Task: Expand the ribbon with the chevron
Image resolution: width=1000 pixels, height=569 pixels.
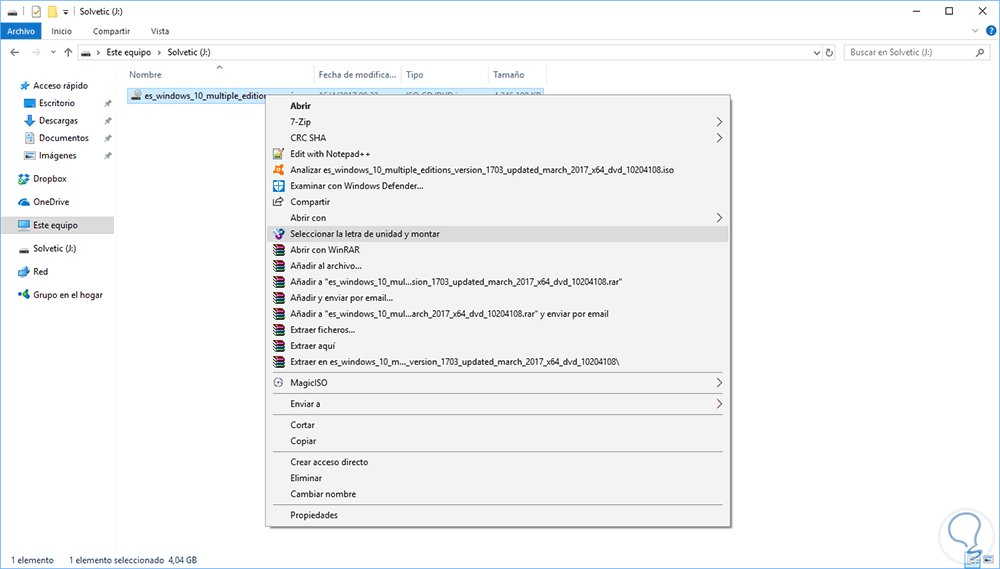Action: coord(973,31)
